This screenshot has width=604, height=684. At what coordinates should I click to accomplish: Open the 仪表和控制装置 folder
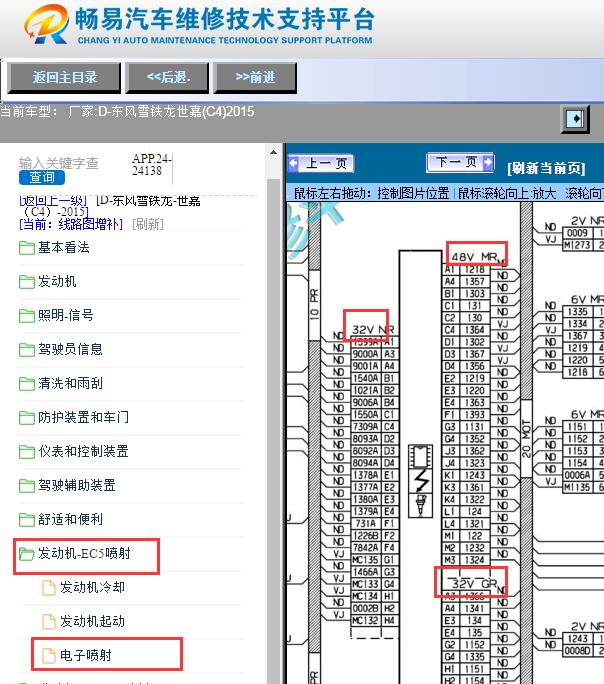[83, 451]
